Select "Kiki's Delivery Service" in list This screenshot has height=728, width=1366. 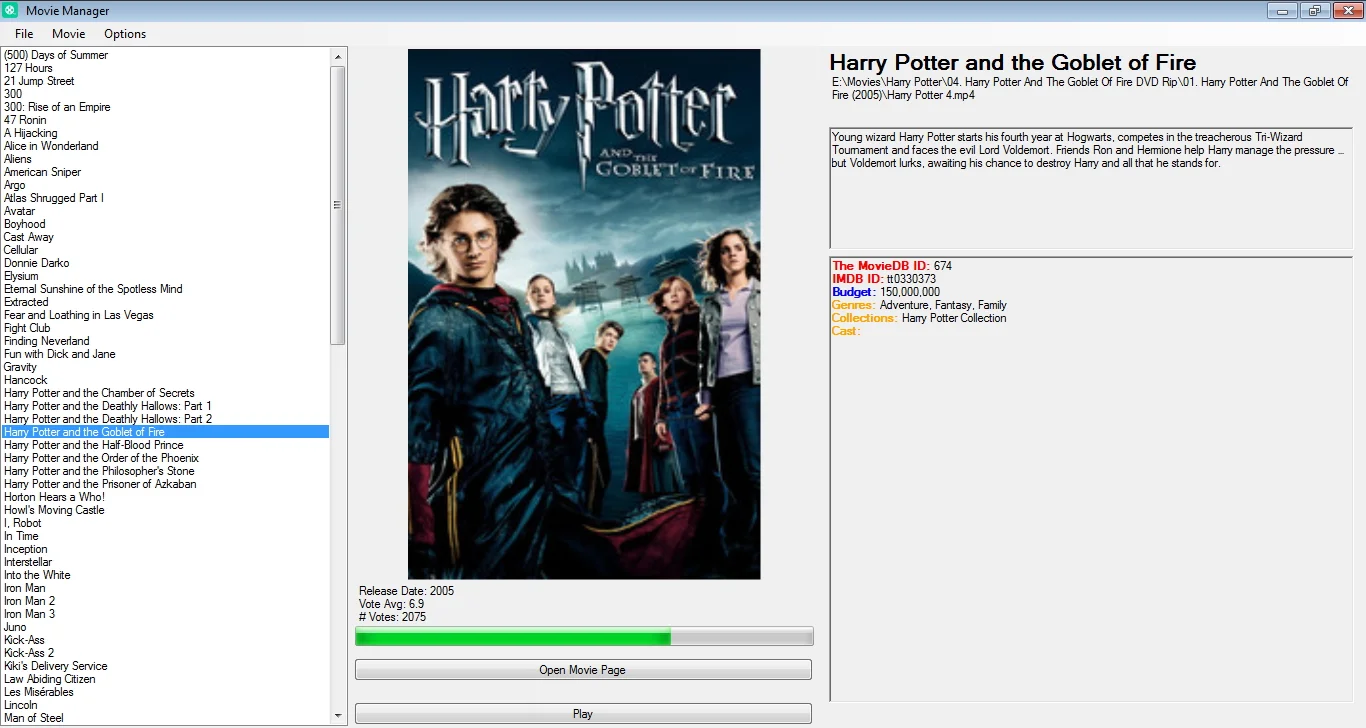pos(165,666)
